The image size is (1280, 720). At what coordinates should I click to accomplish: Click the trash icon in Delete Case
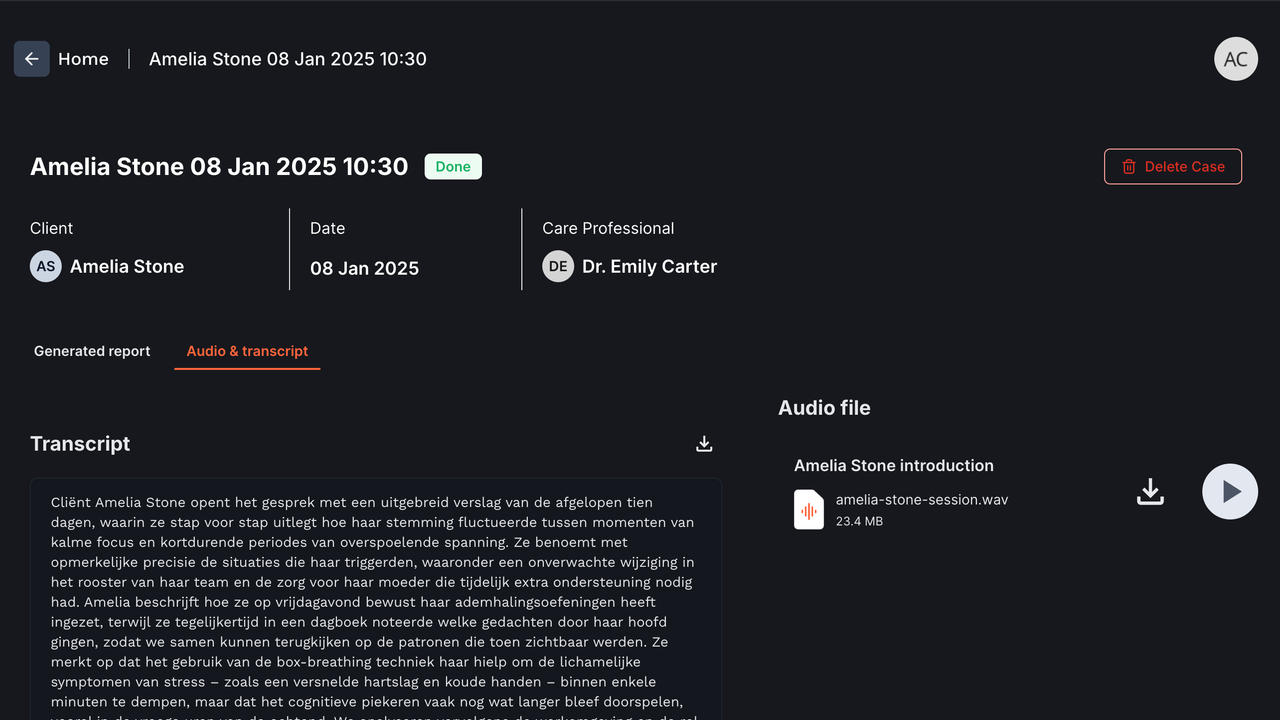1129,167
